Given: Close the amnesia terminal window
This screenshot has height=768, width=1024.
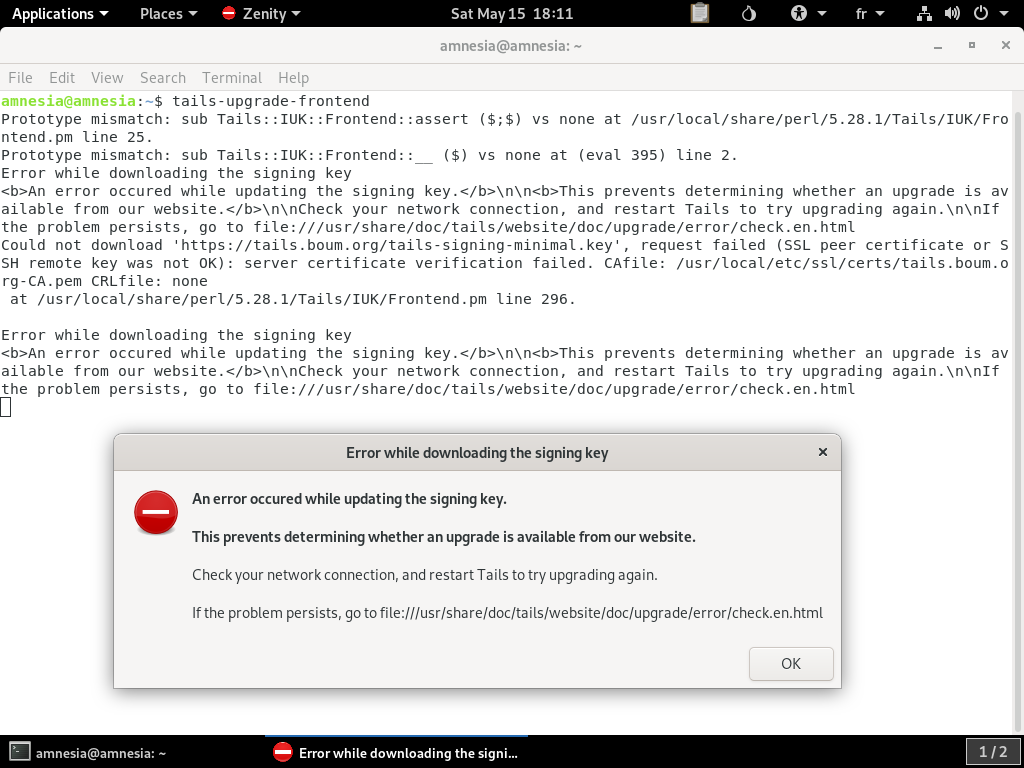Looking at the screenshot, I should [x=1006, y=45].
